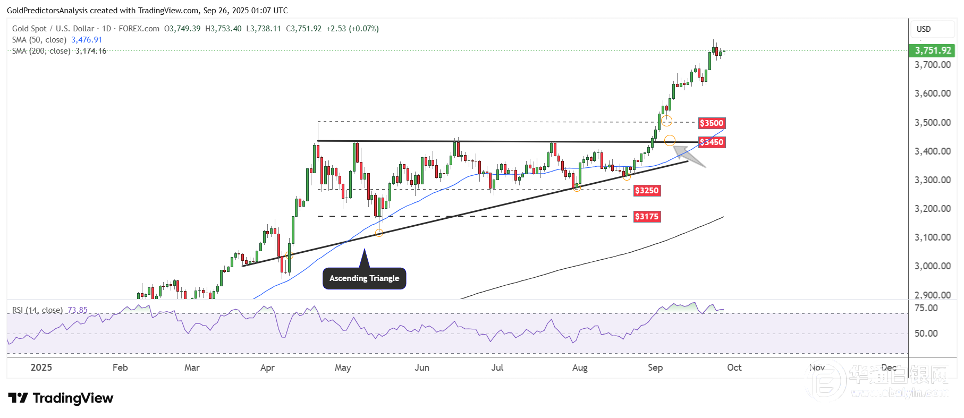The image size is (964, 418).
Task: Click the red $3250 price tag
Action: pyautogui.click(x=645, y=189)
